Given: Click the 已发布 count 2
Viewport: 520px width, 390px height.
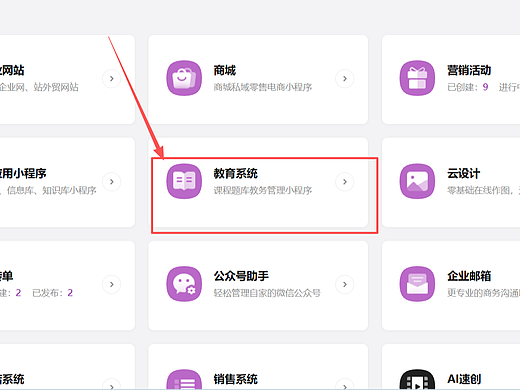Looking at the screenshot, I should pos(70,293).
